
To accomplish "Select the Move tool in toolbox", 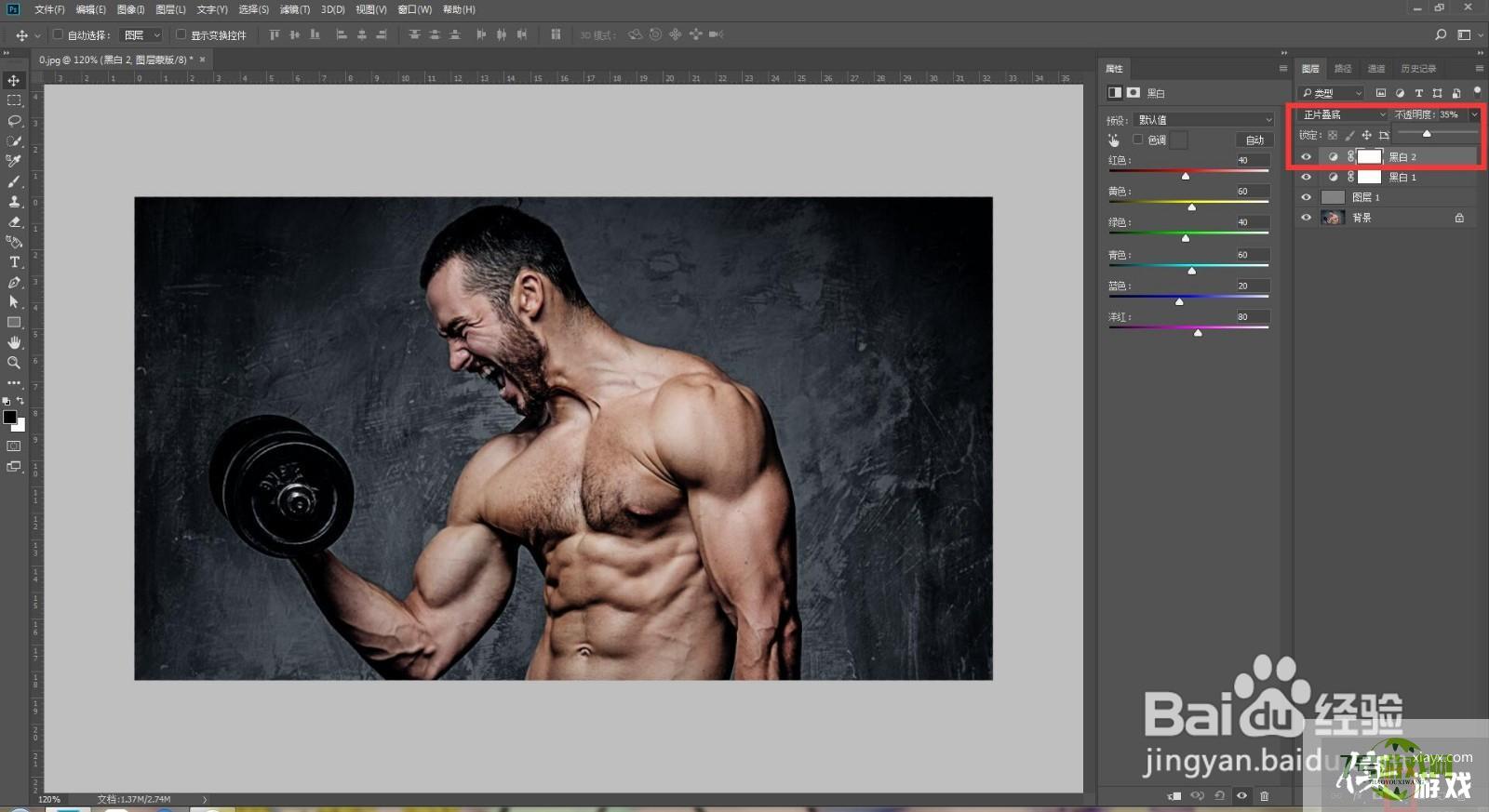I will (14, 81).
